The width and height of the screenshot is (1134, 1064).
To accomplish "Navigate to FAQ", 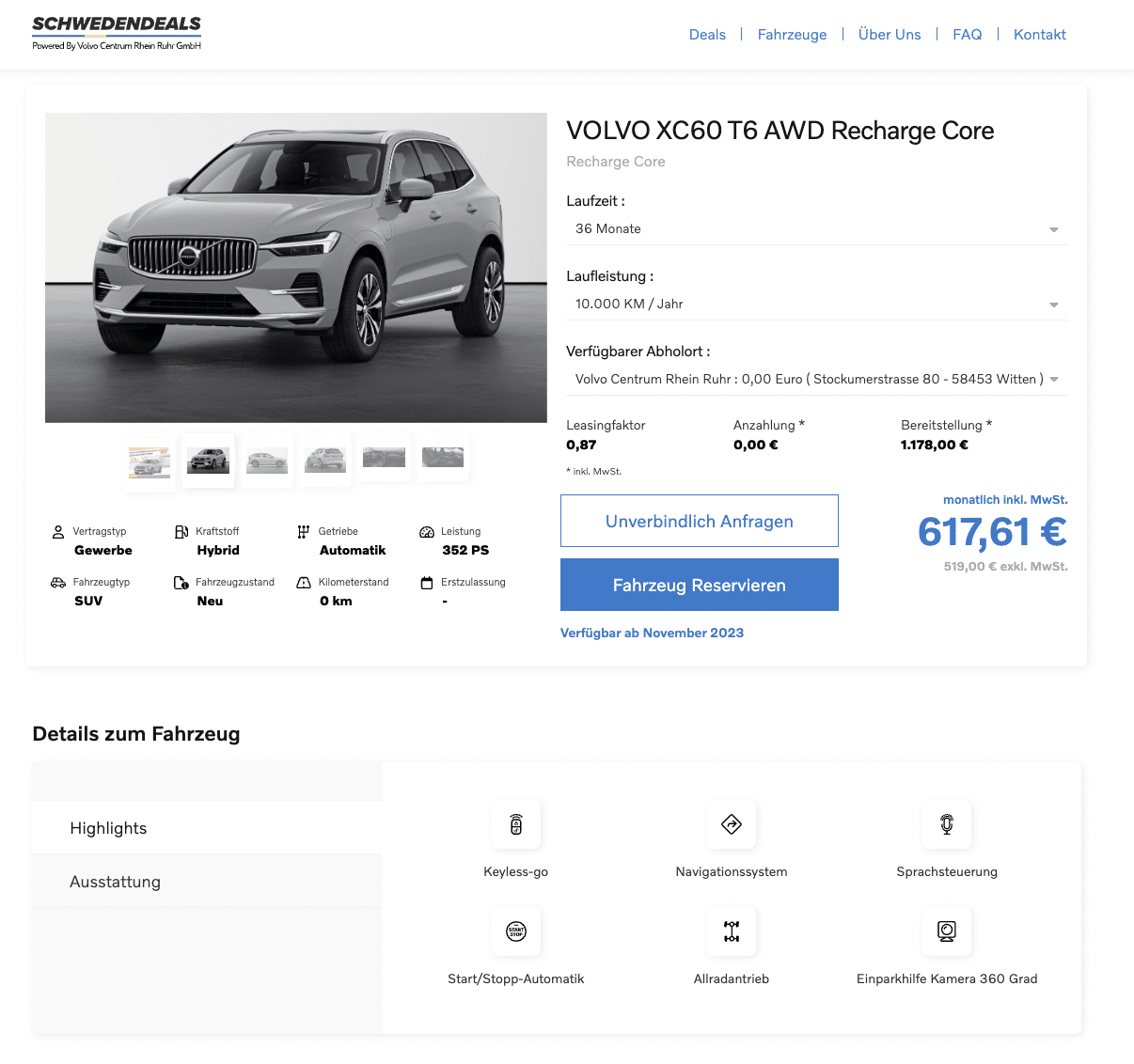I will tap(968, 35).
